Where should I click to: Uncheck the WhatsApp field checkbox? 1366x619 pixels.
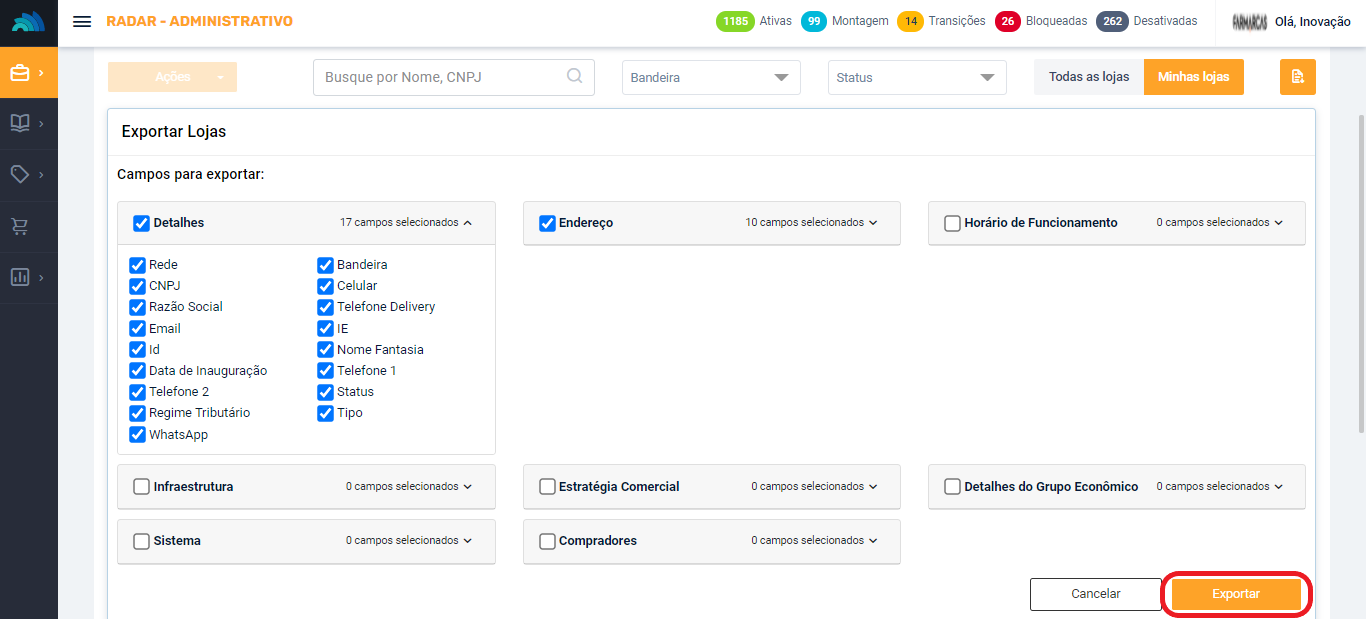click(x=138, y=435)
